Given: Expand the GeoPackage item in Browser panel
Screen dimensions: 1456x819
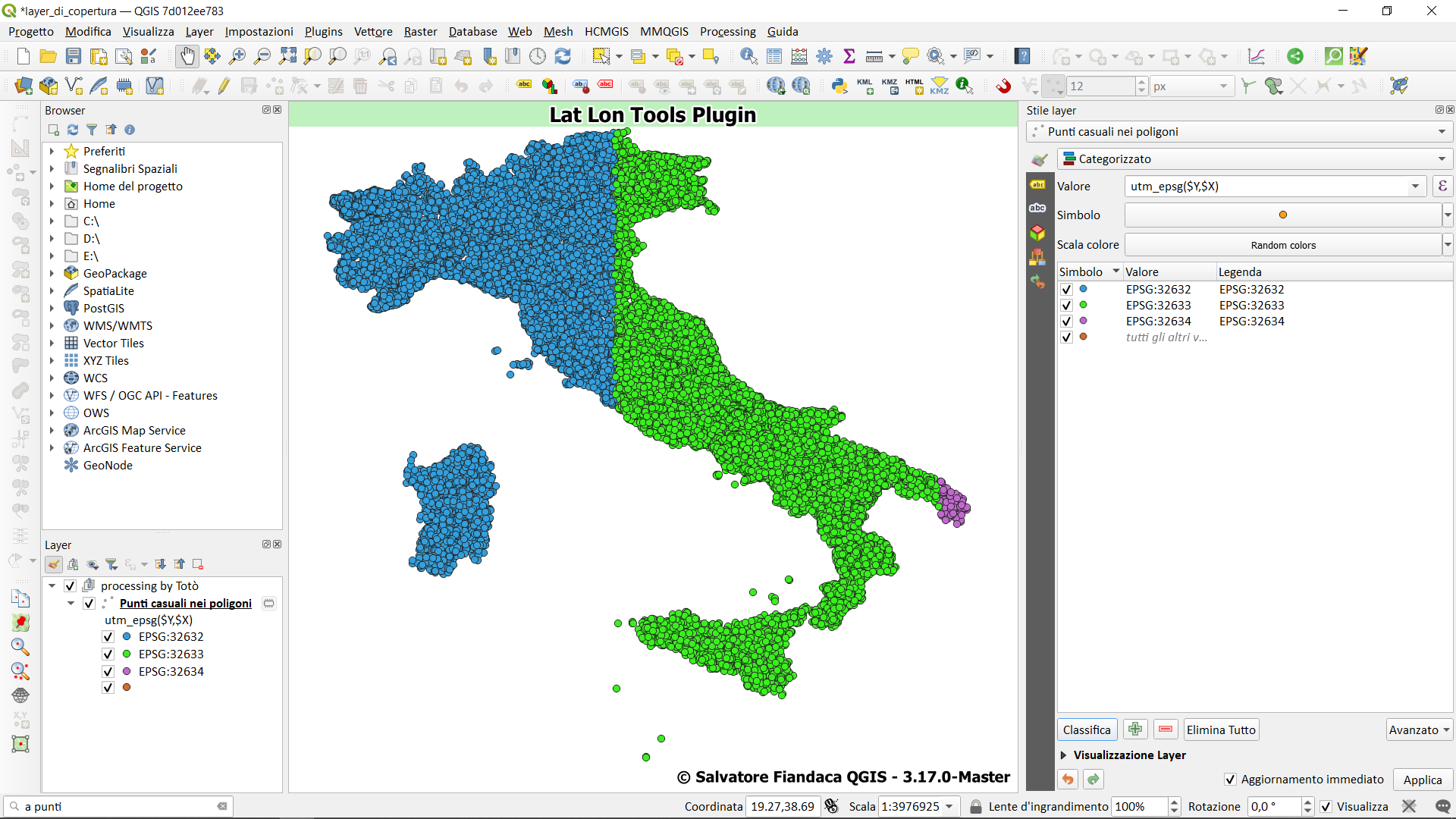Looking at the screenshot, I should point(52,273).
